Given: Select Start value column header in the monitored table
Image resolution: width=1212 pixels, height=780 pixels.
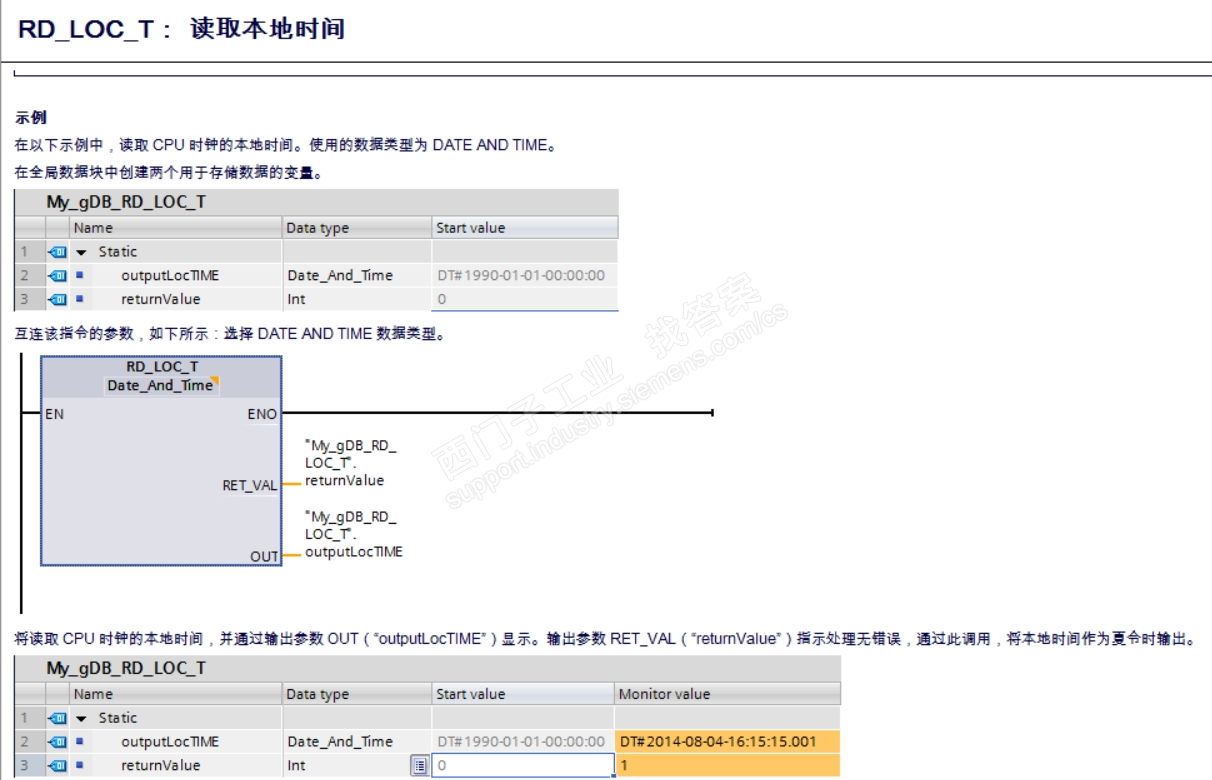Looking at the screenshot, I should (523, 694).
